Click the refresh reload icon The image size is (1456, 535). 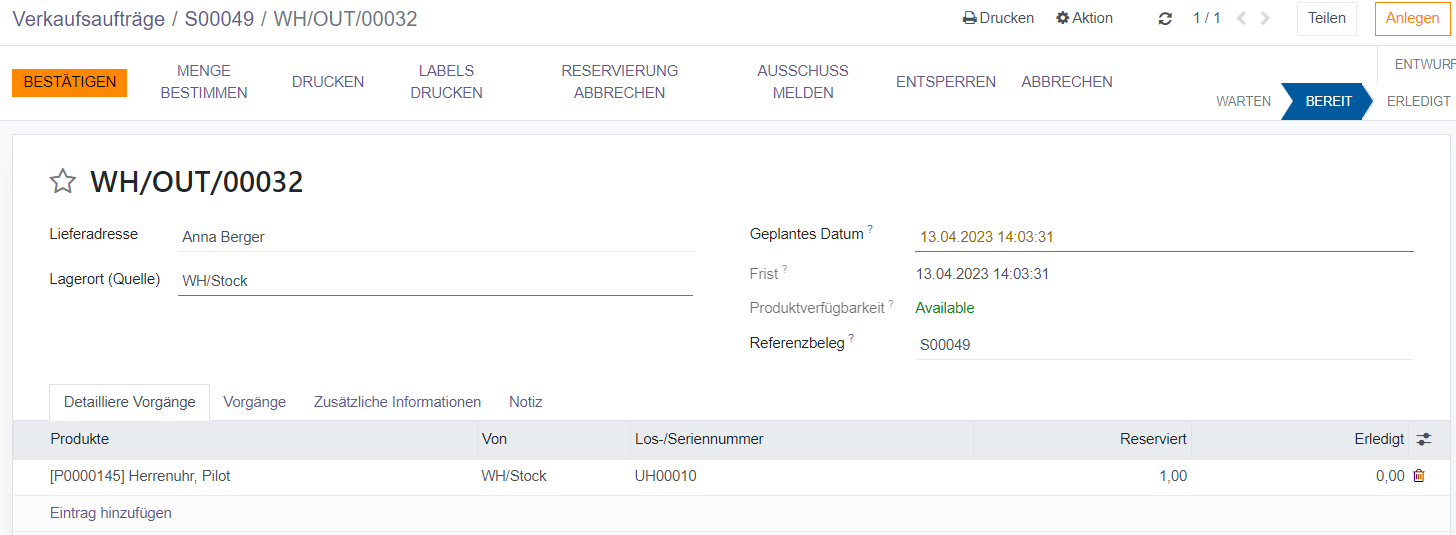point(1165,18)
